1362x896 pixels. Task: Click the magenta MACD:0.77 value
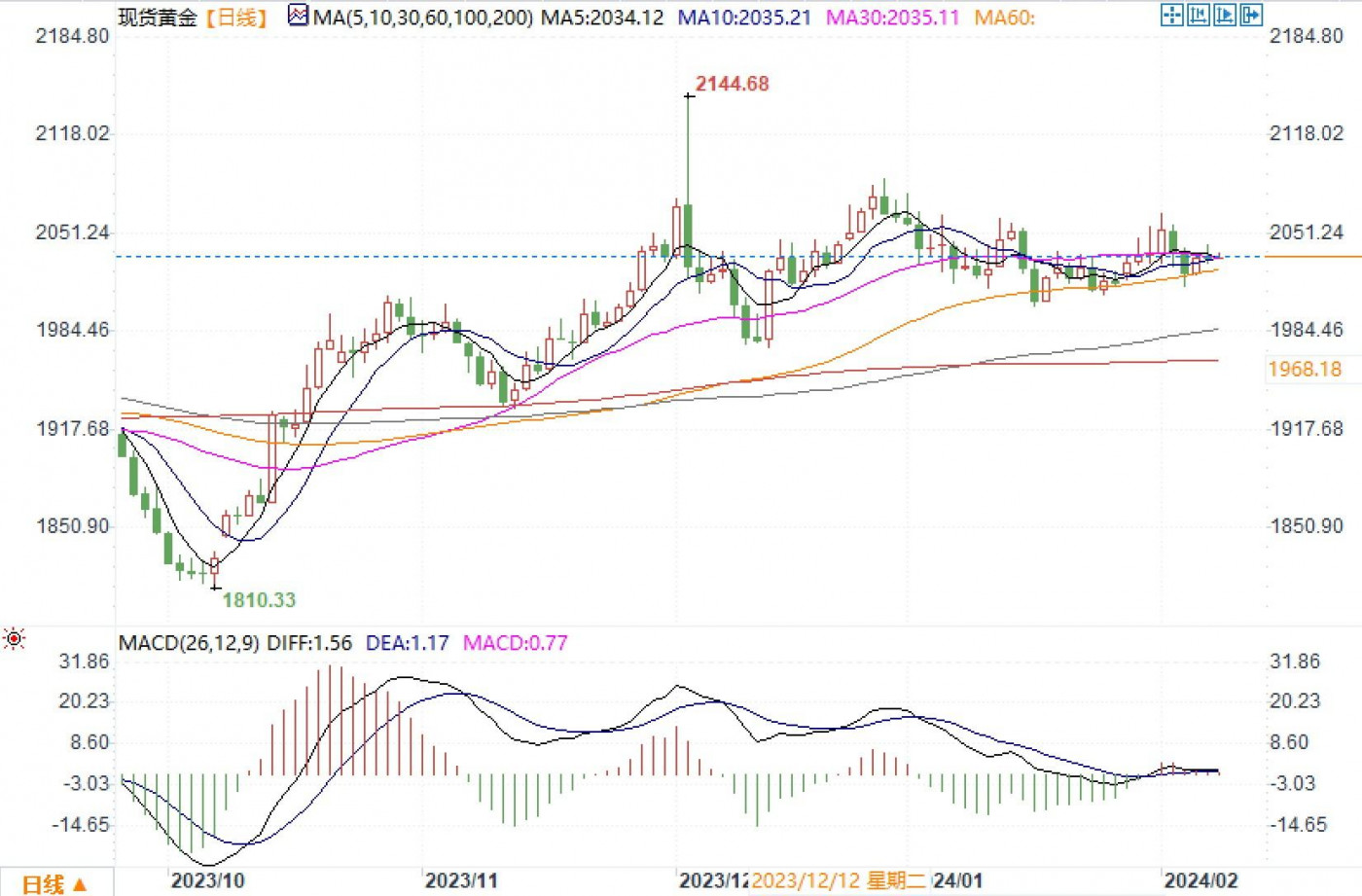click(516, 643)
